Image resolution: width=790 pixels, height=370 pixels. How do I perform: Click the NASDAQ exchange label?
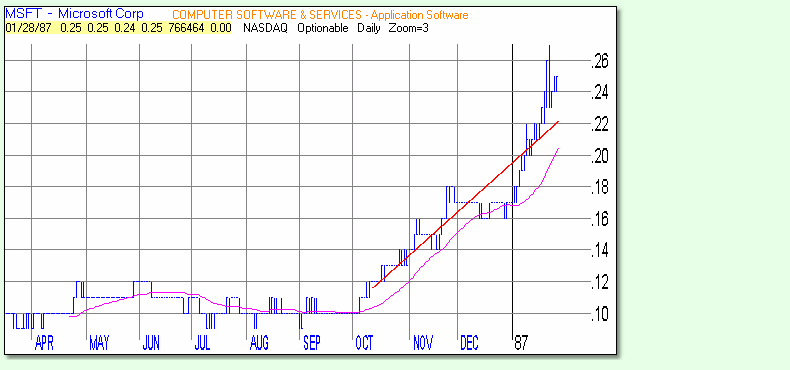click(x=265, y=28)
